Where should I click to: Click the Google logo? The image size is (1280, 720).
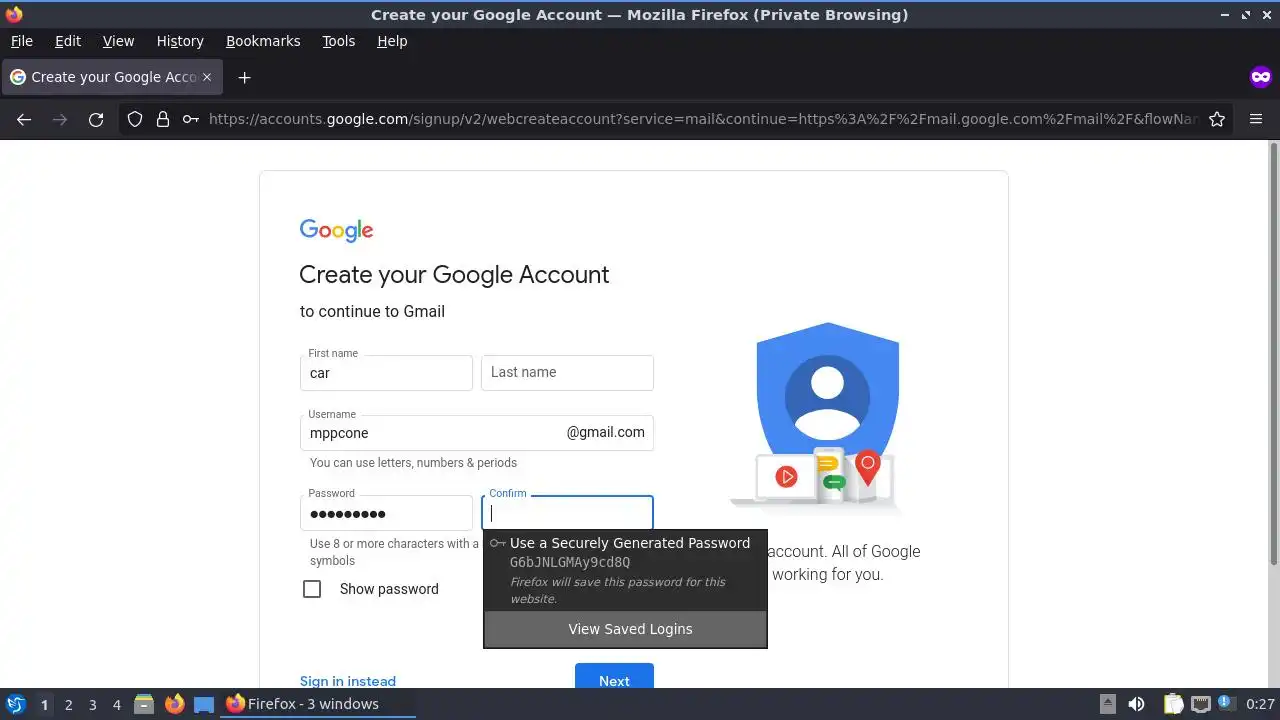(336, 231)
